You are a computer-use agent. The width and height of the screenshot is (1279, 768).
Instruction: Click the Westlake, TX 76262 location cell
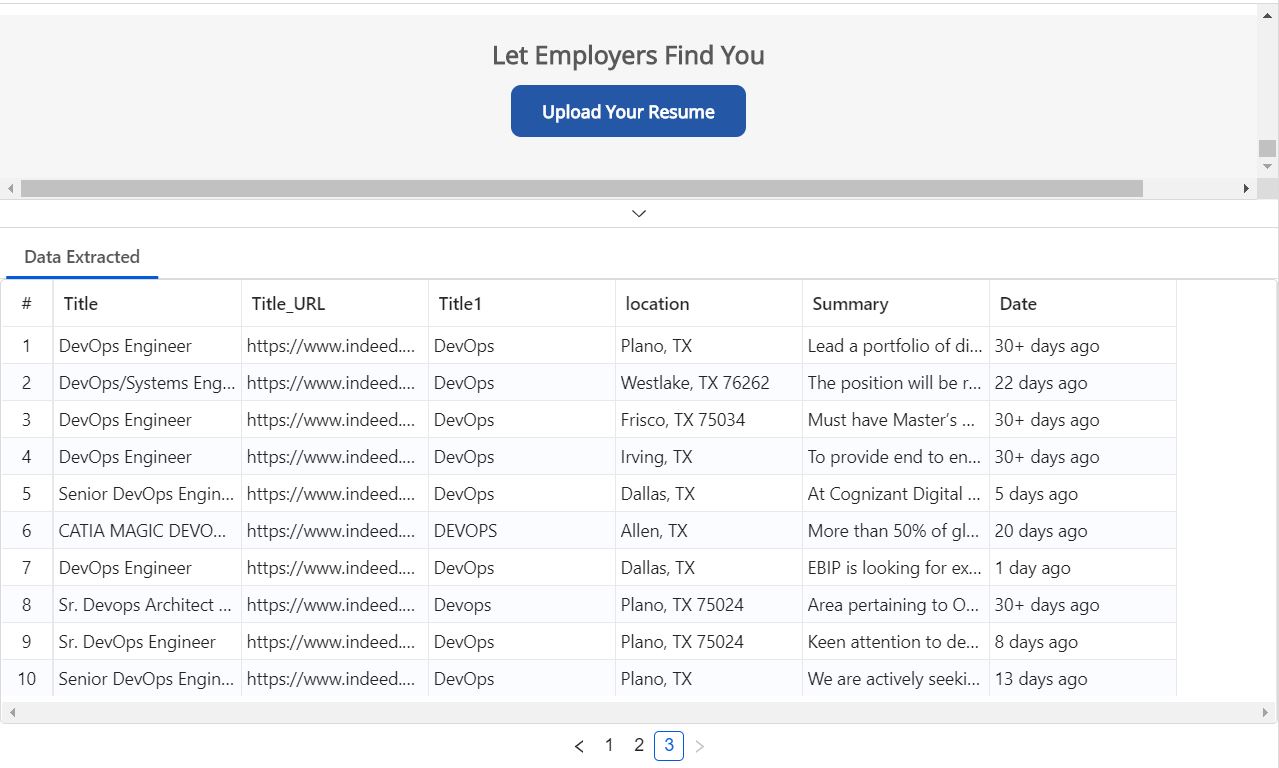(x=695, y=383)
